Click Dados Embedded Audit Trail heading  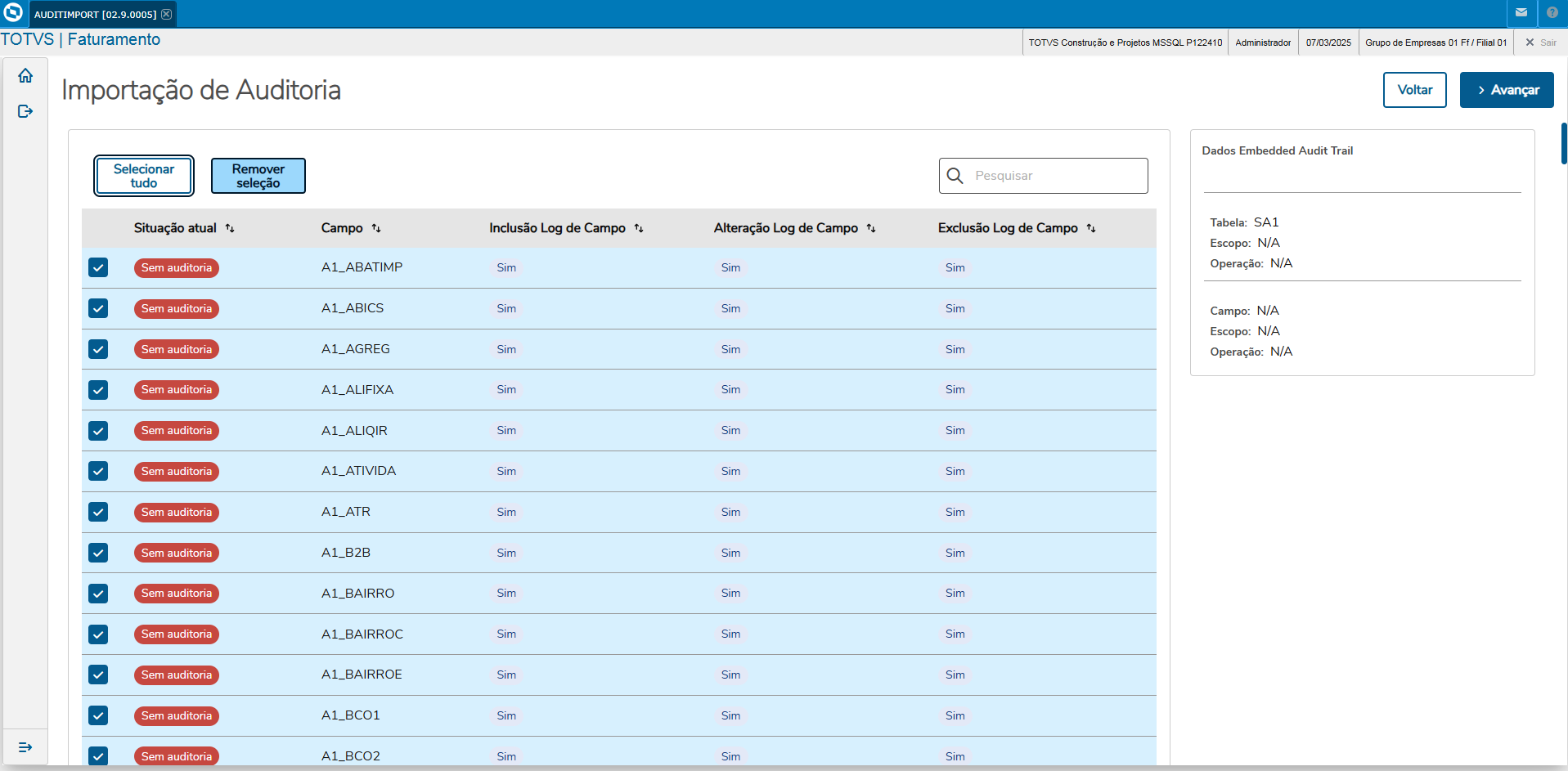click(1277, 150)
